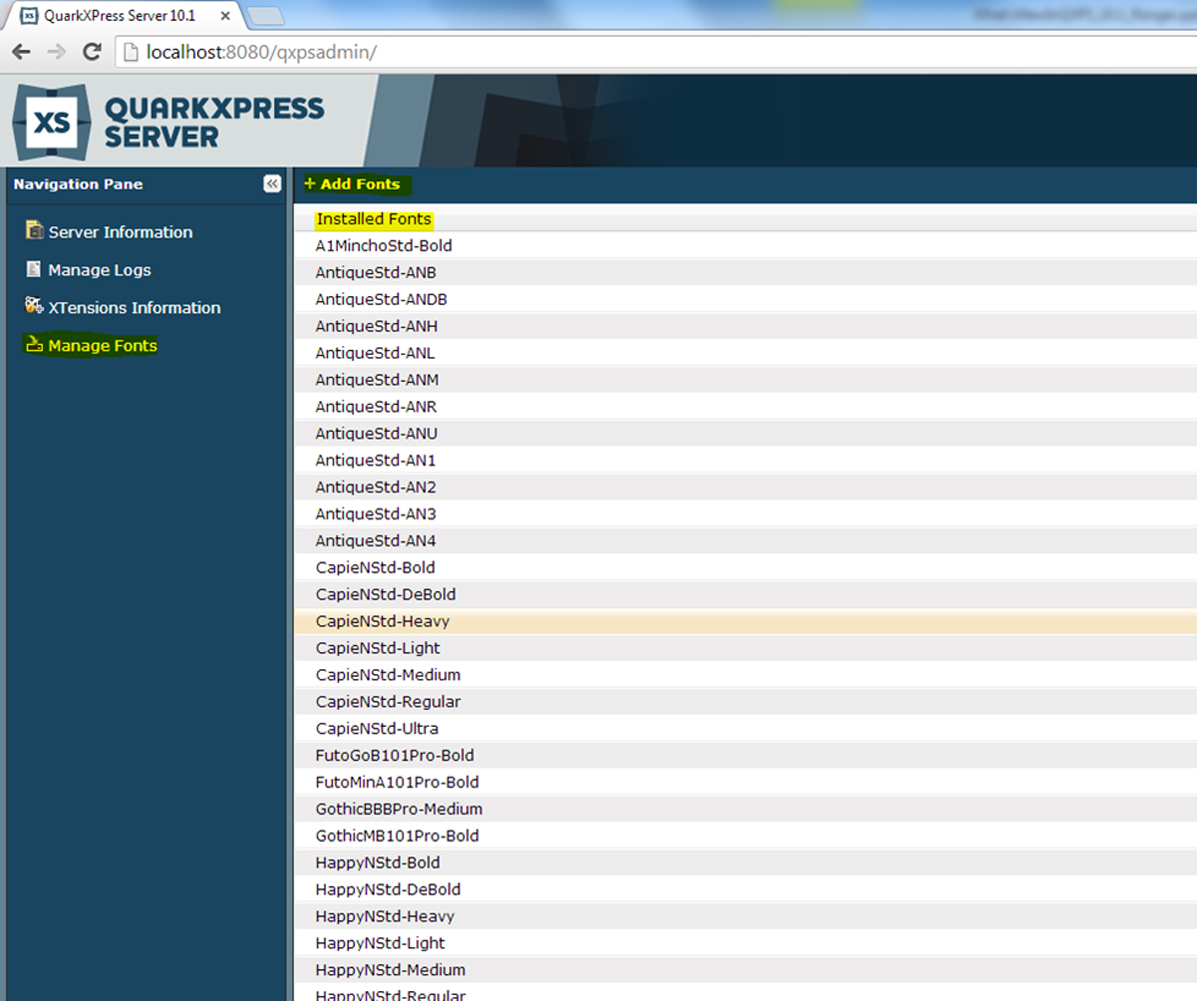Open Manage Fonts page
The height and width of the screenshot is (1001, 1197).
point(102,346)
